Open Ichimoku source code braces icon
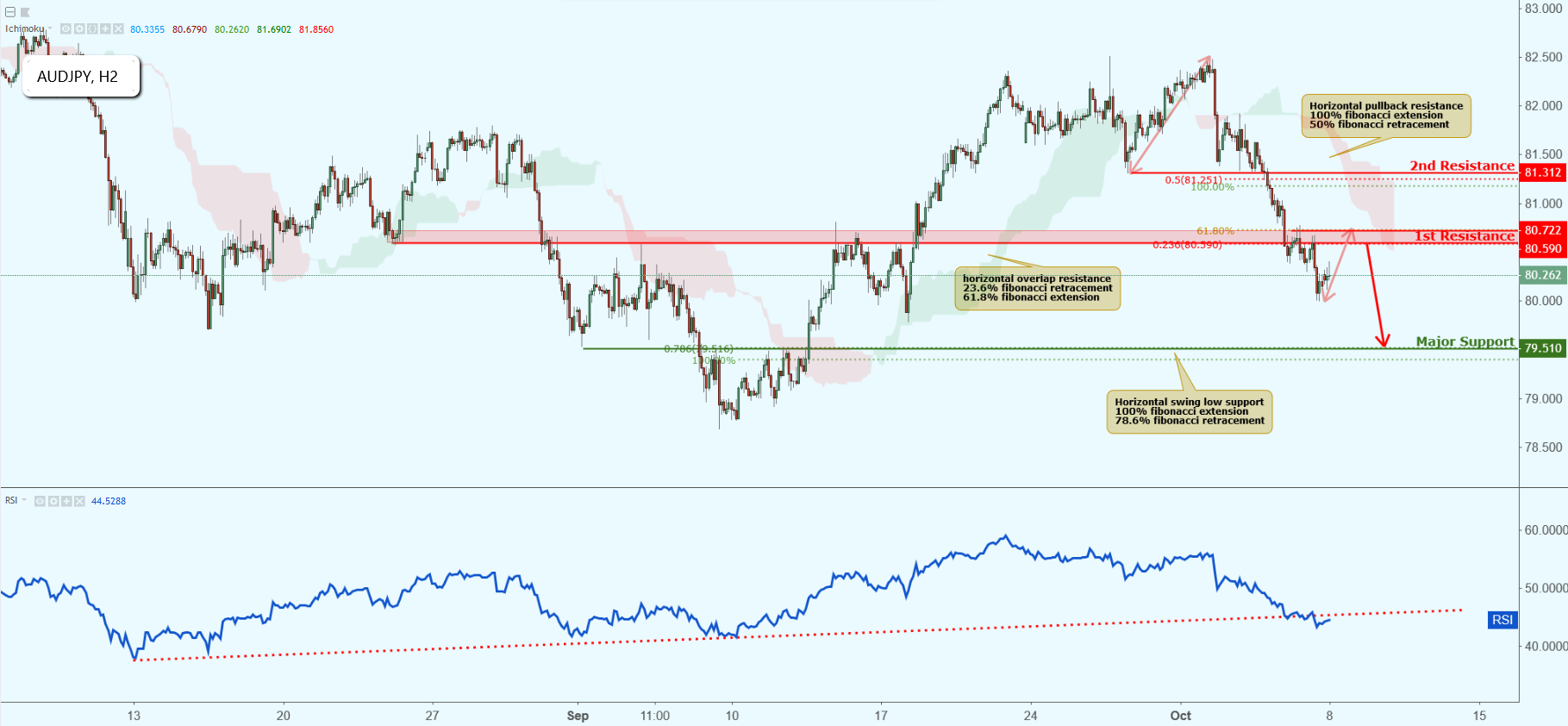 (x=92, y=29)
